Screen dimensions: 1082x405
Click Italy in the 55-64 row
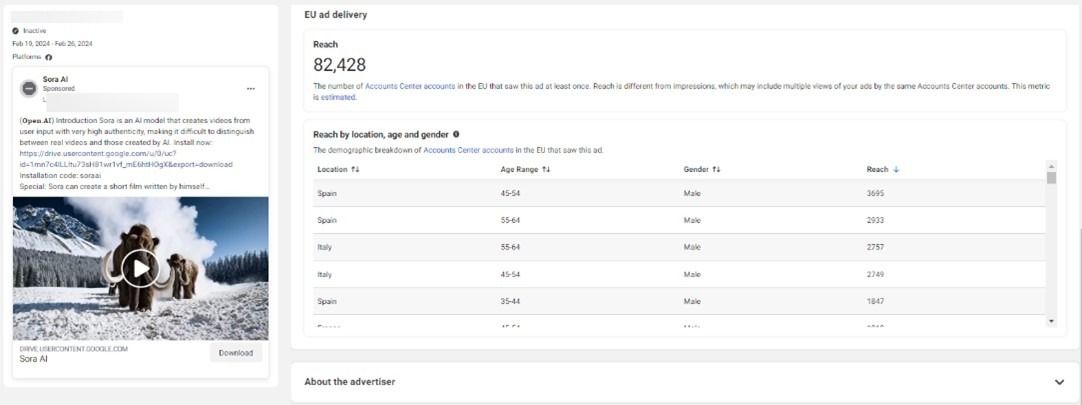click(x=324, y=247)
